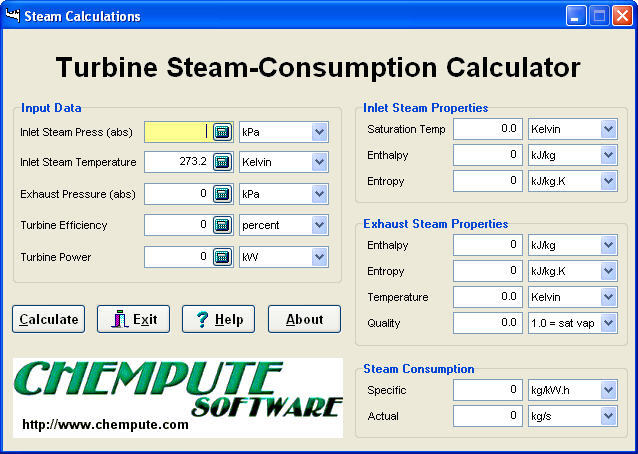Open Specific steam consumption kg/kW.h dropdown

tap(608, 390)
